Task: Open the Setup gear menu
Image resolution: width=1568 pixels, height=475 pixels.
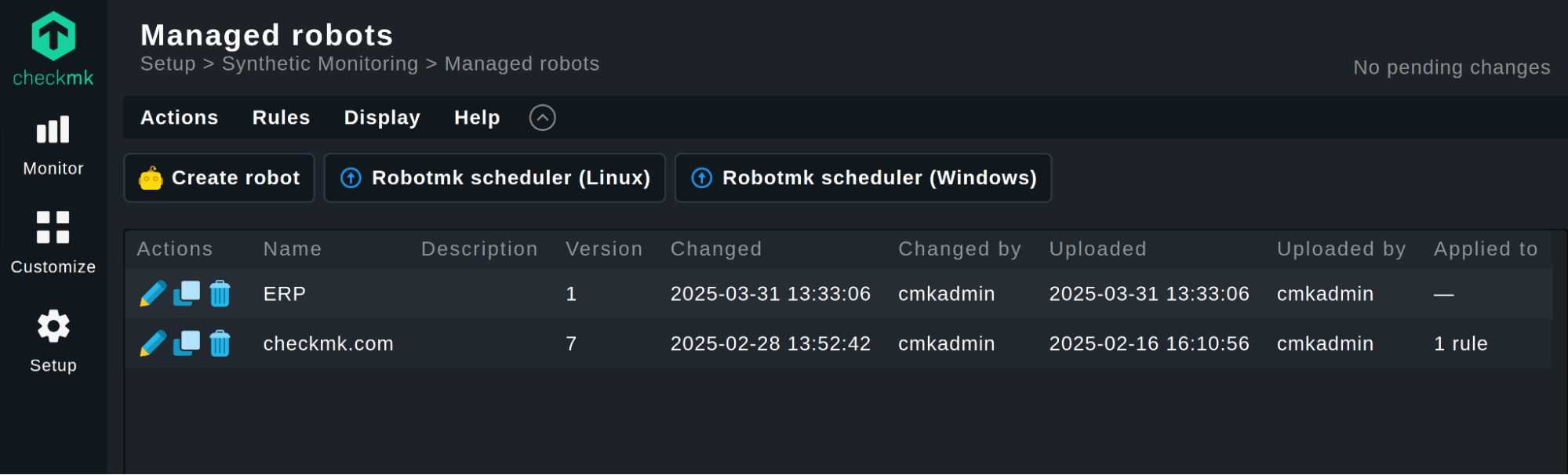Action: pyautogui.click(x=53, y=340)
